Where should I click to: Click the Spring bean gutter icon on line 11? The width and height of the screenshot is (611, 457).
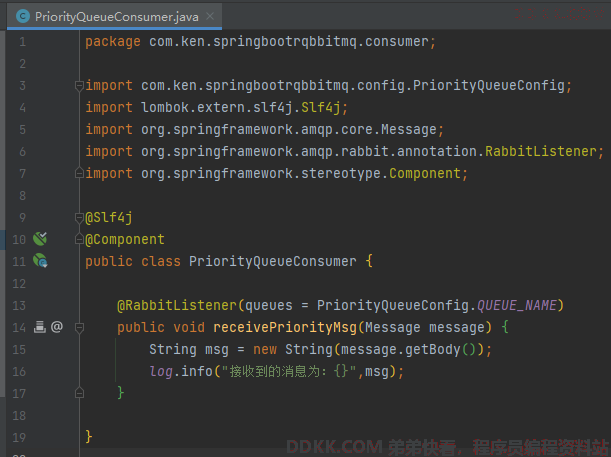click(40, 261)
